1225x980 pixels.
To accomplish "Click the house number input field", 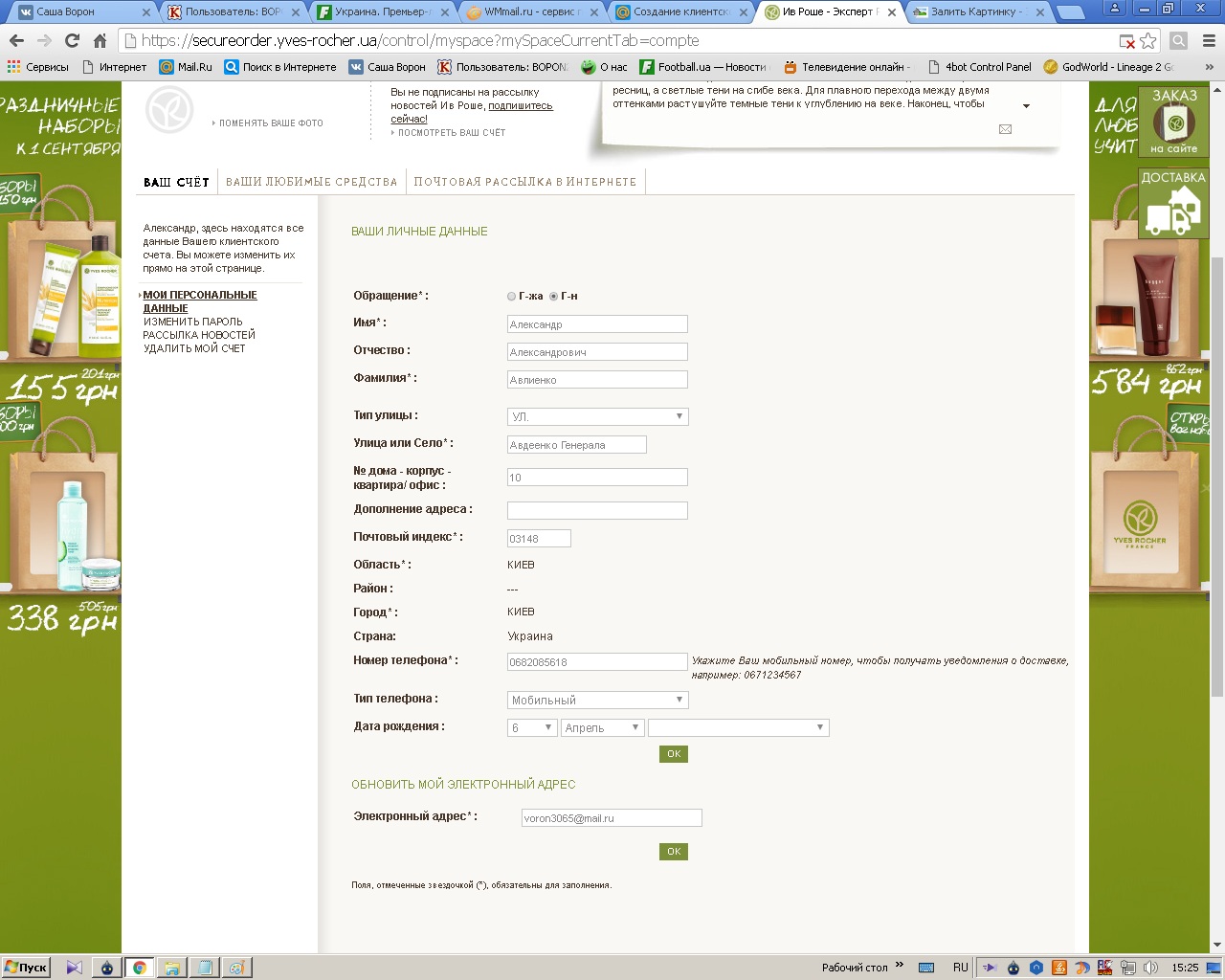I will 597,478.
